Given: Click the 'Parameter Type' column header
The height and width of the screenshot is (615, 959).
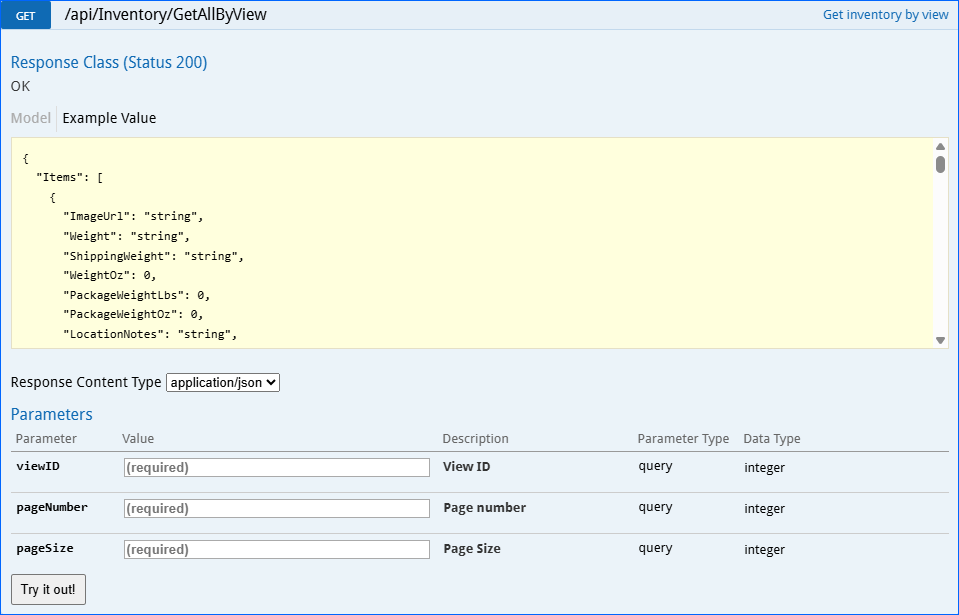Looking at the screenshot, I should [x=683, y=439].
